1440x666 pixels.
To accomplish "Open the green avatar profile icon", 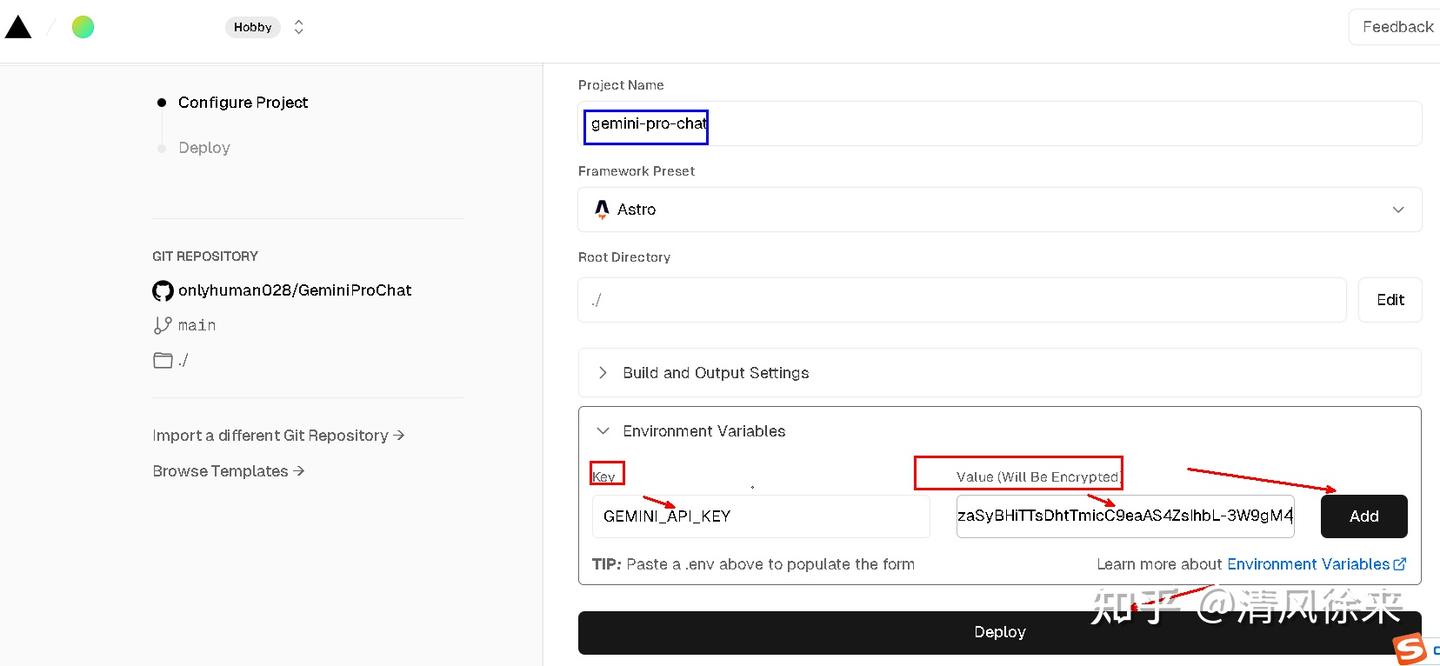I will click(x=82, y=26).
